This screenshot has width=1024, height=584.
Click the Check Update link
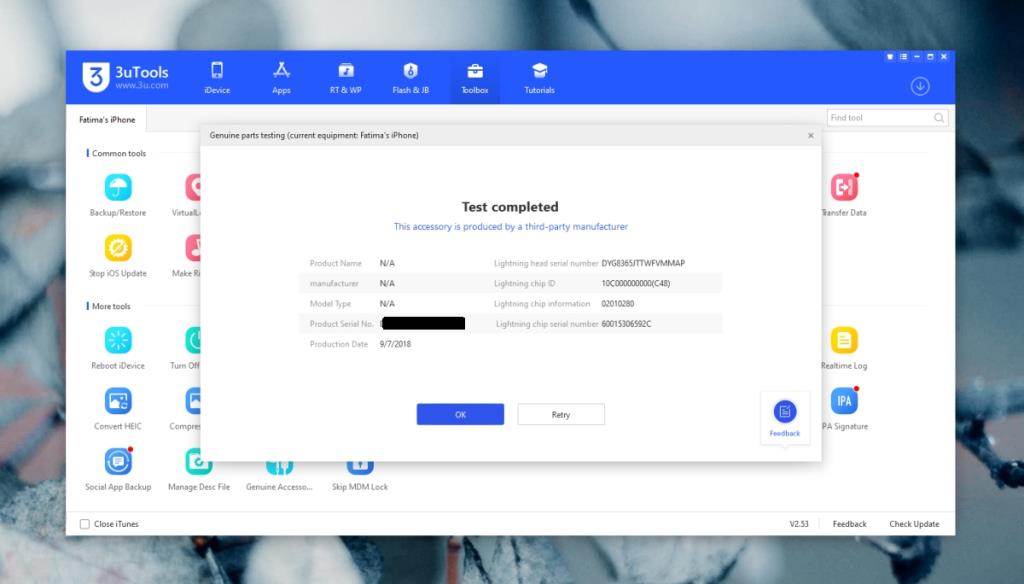click(913, 523)
